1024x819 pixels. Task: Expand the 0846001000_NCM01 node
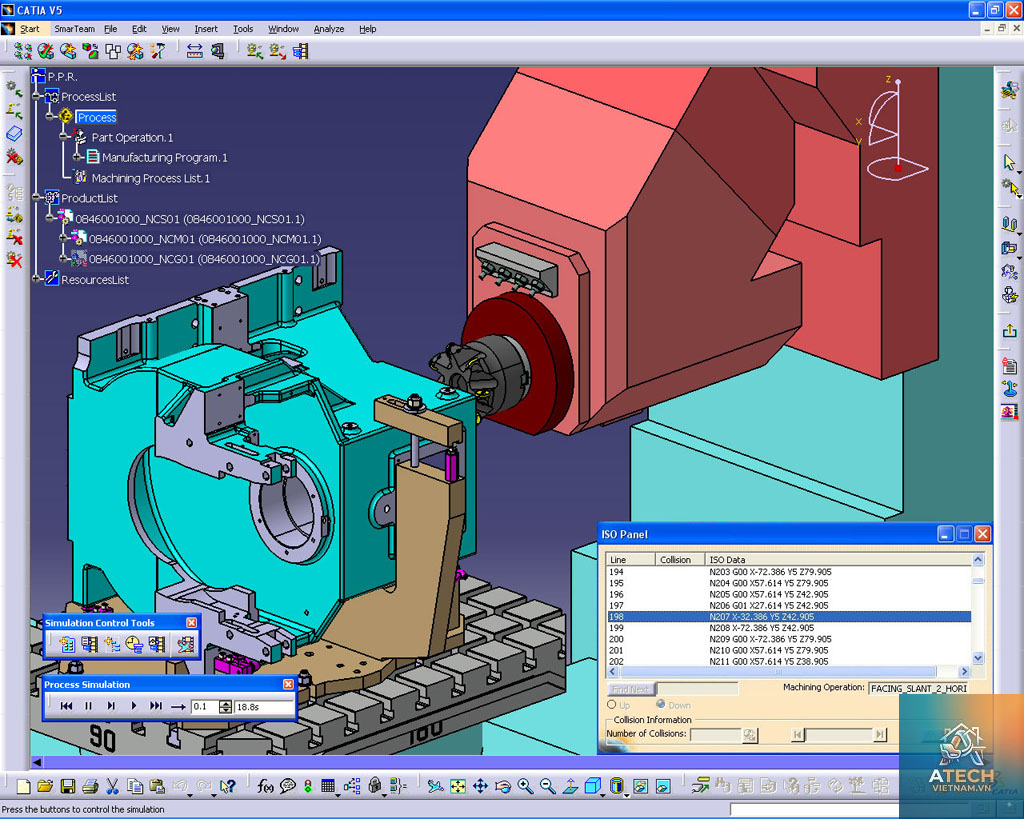(x=63, y=239)
